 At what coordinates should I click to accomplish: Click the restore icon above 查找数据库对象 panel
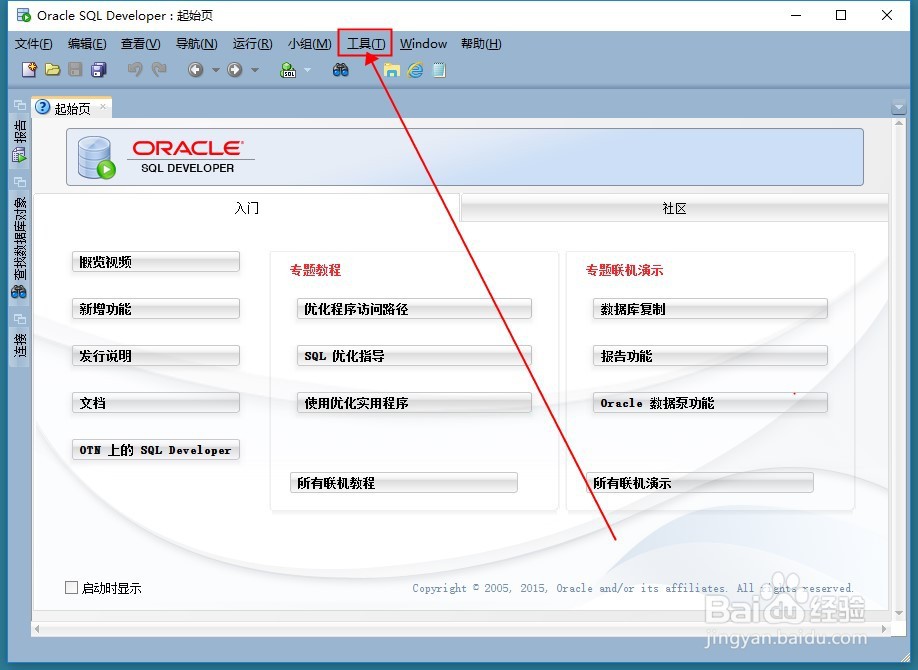tap(20, 182)
